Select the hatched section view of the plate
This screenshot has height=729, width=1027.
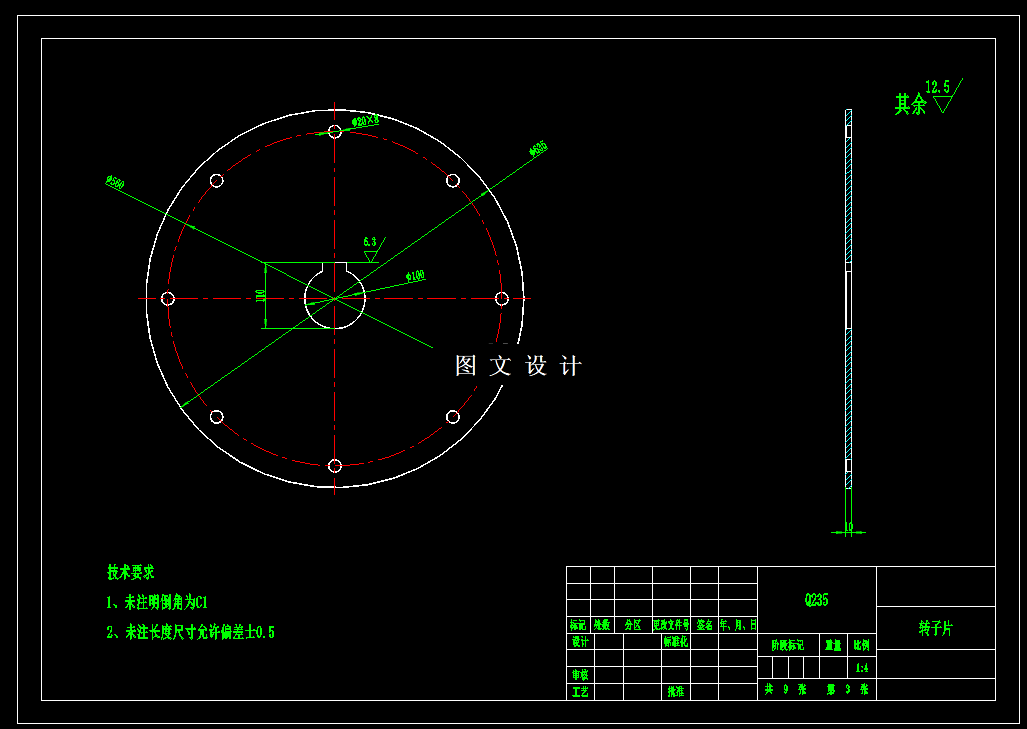pos(848,299)
